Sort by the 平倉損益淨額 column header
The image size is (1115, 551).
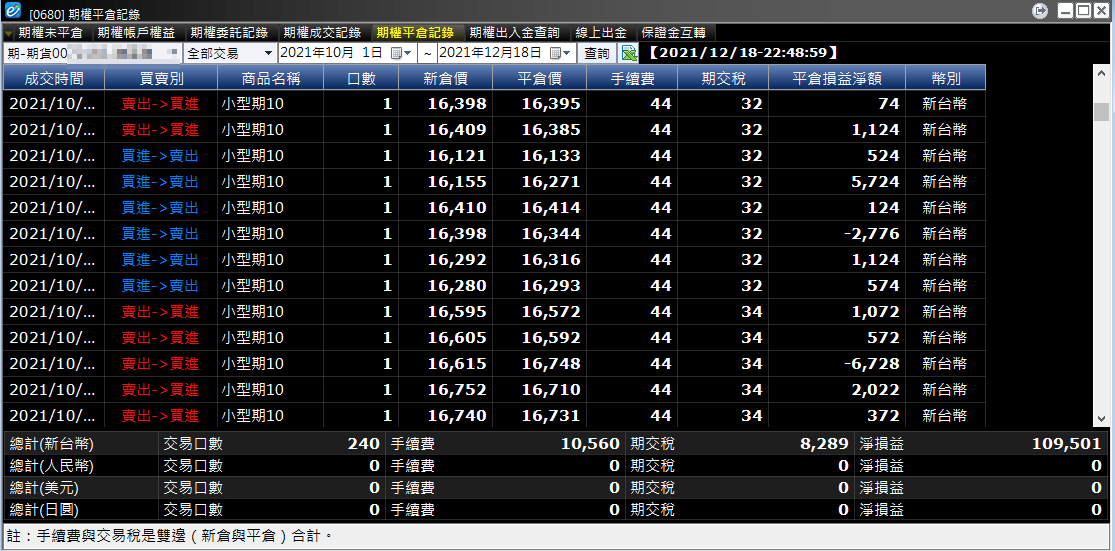[836, 77]
